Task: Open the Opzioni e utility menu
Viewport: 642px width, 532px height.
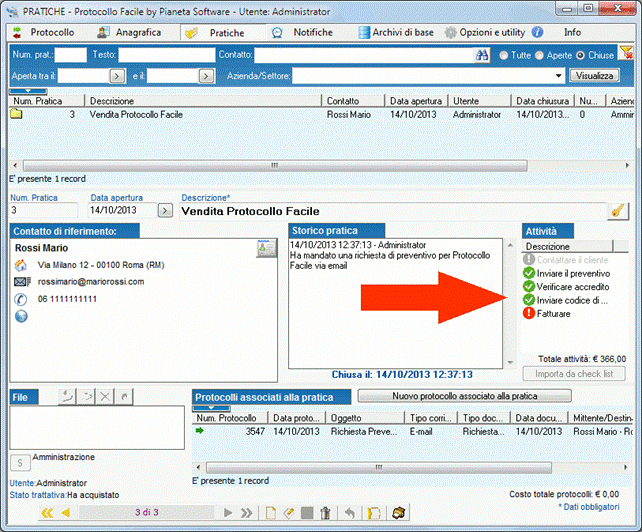Action: (x=485, y=32)
